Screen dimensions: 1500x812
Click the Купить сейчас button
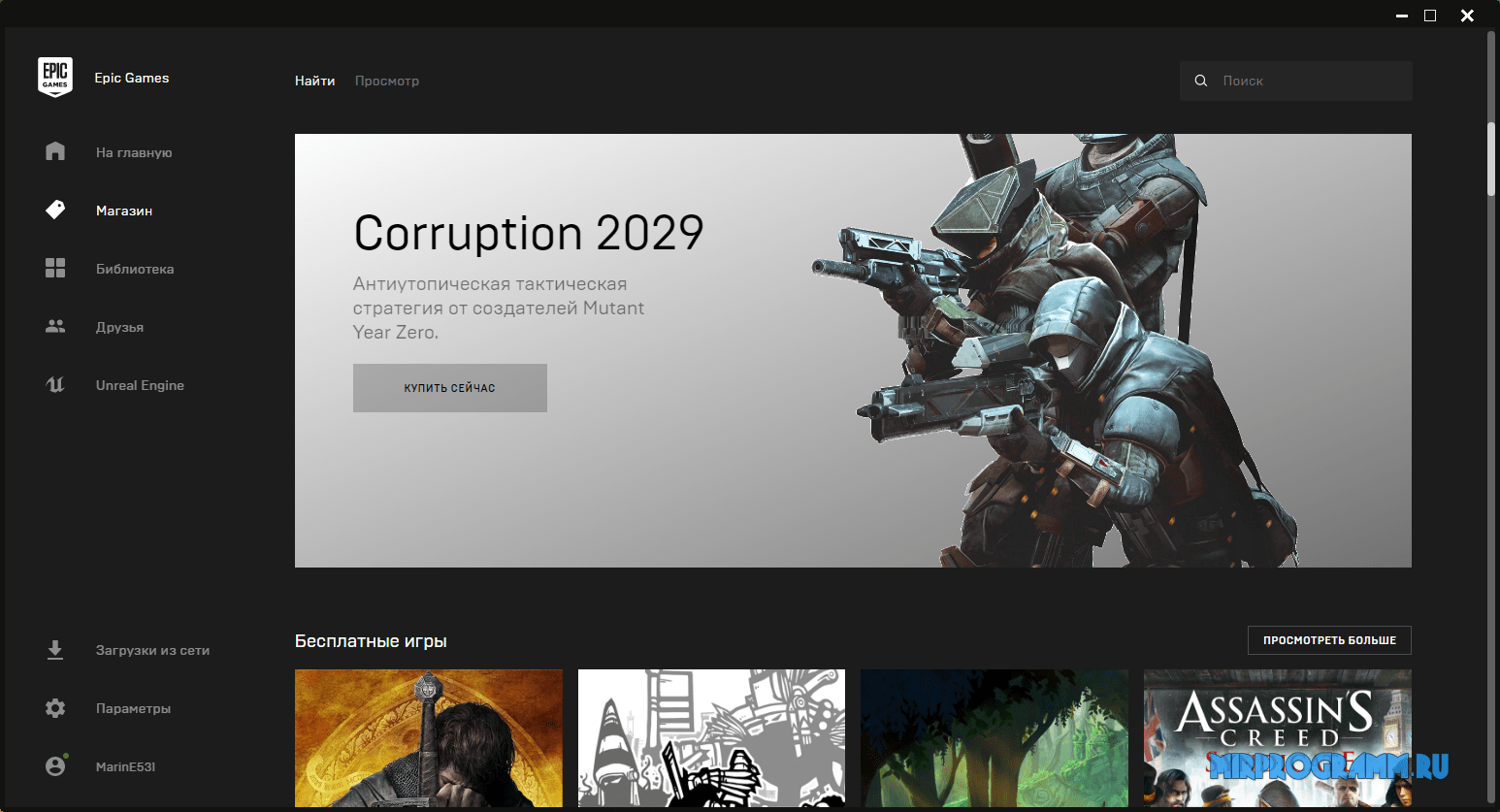(x=450, y=388)
